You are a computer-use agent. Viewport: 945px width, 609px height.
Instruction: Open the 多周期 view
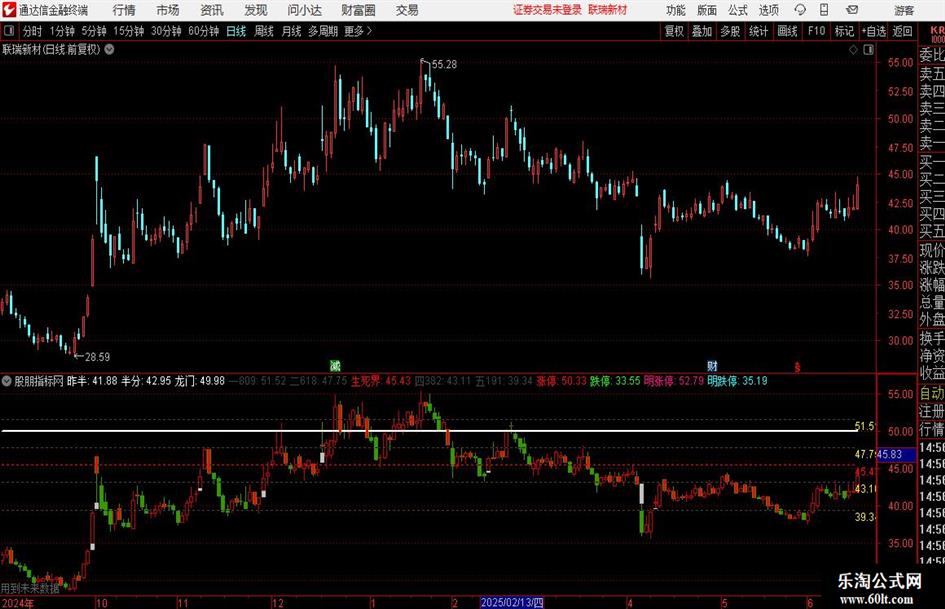tap(323, 31)
